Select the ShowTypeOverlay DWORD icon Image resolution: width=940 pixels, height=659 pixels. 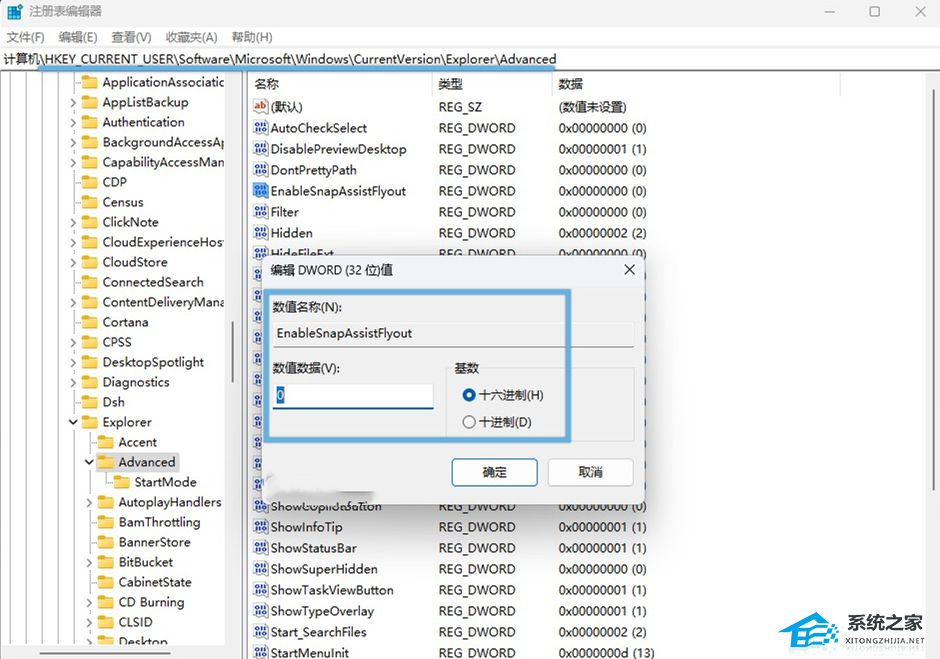click(260, 611)
